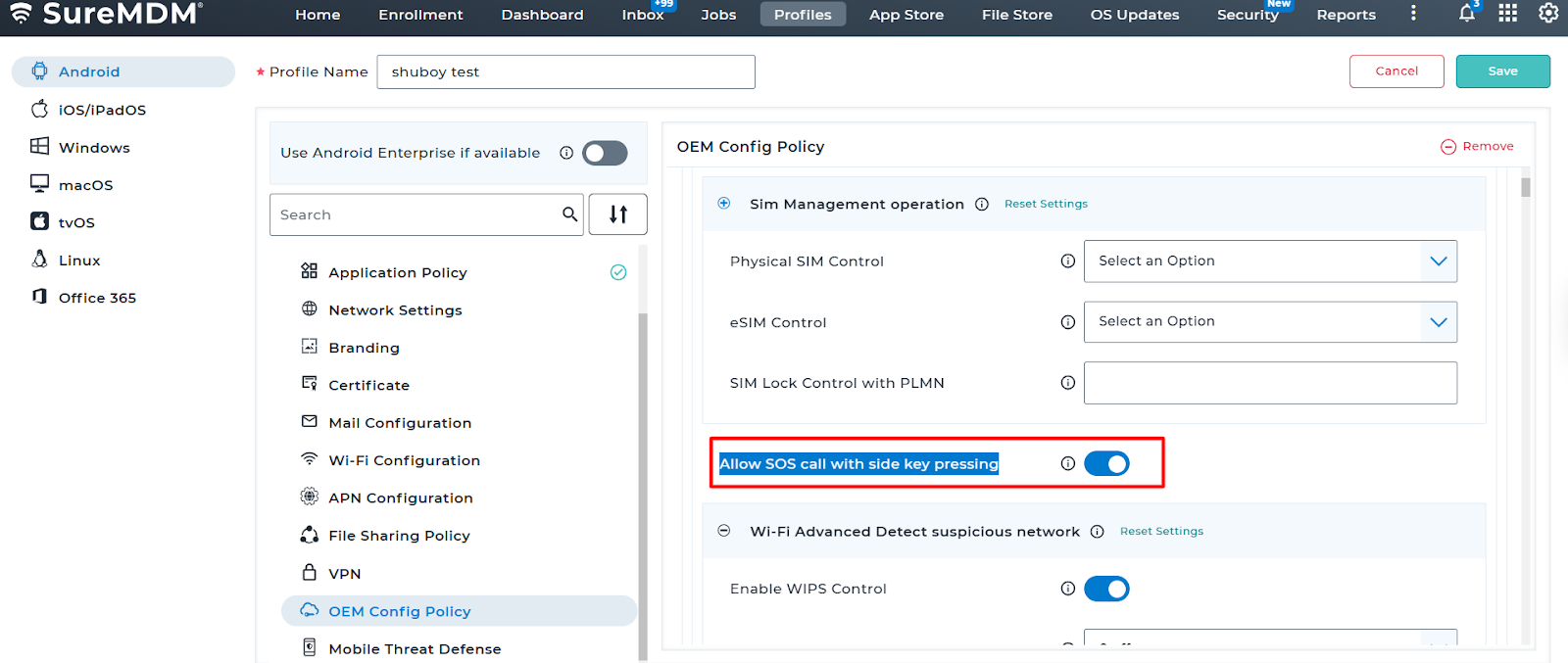Image resolution: width=1568 pixels, height=663 pixels.
Task: Click Reset Settings for Sim Management operation
Action: [1046, 204]
